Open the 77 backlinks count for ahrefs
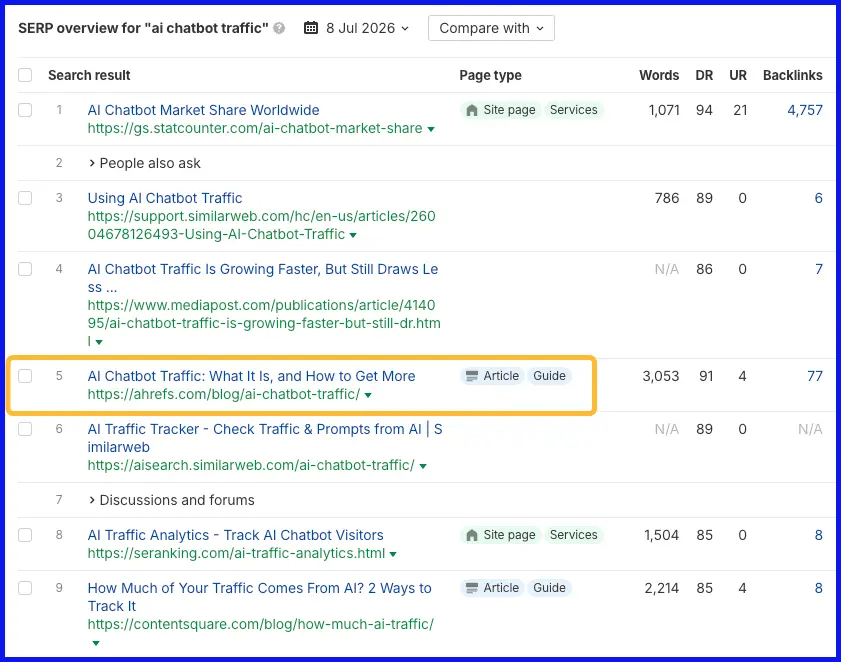The width and height of the screenshot is (841, 662). tap(815, 376)
